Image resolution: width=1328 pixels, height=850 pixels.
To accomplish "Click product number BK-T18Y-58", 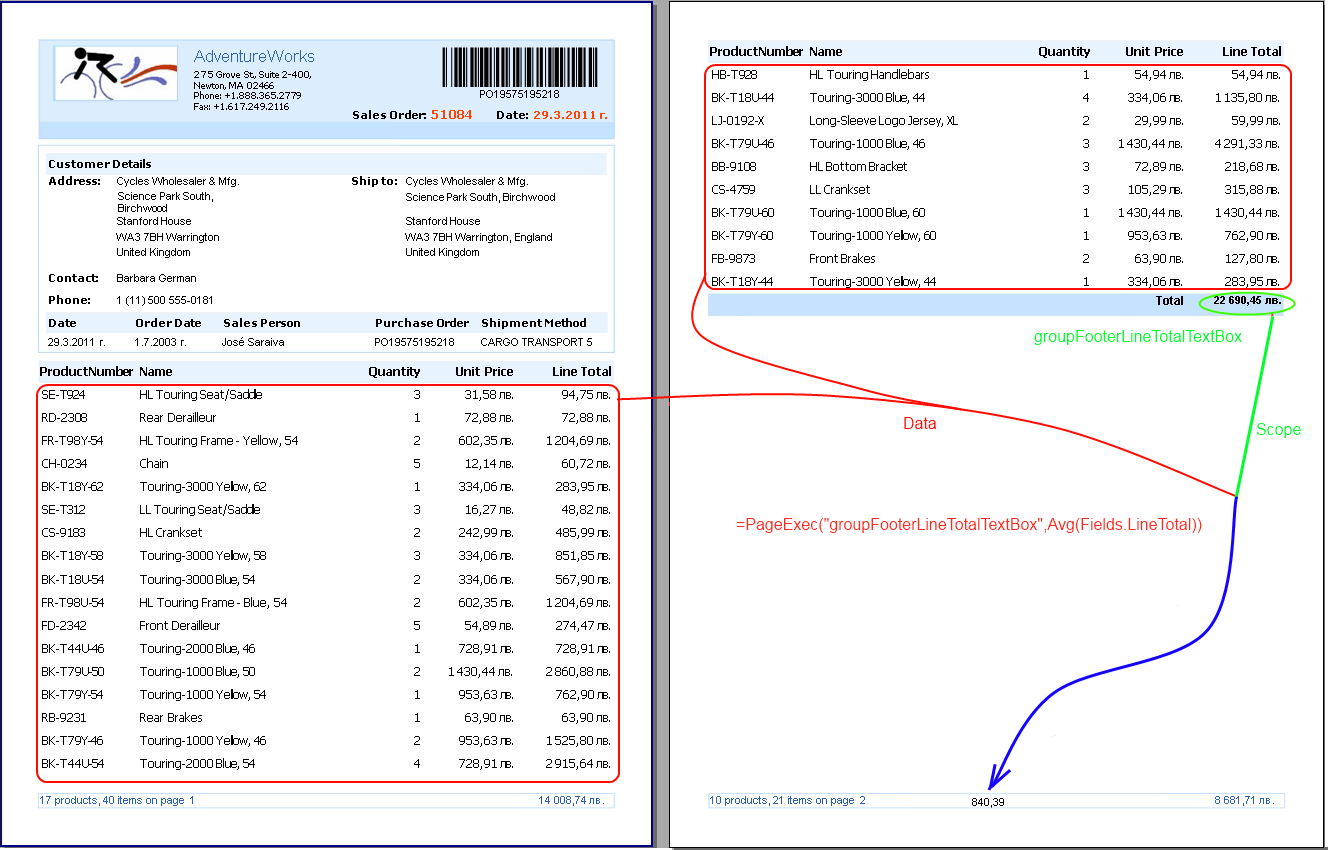I will click(72, 556).
